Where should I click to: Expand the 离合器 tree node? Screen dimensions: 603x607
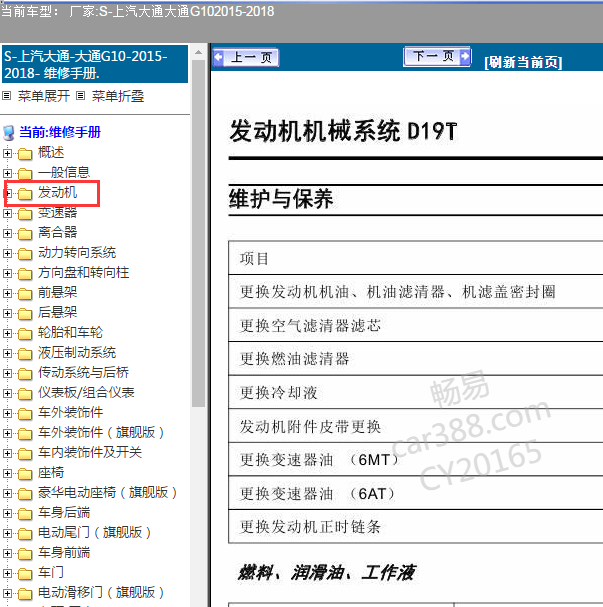click(7, 233)
